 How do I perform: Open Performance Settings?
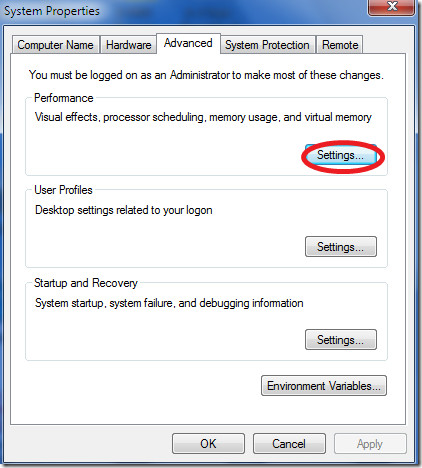[x=341, y=155]
